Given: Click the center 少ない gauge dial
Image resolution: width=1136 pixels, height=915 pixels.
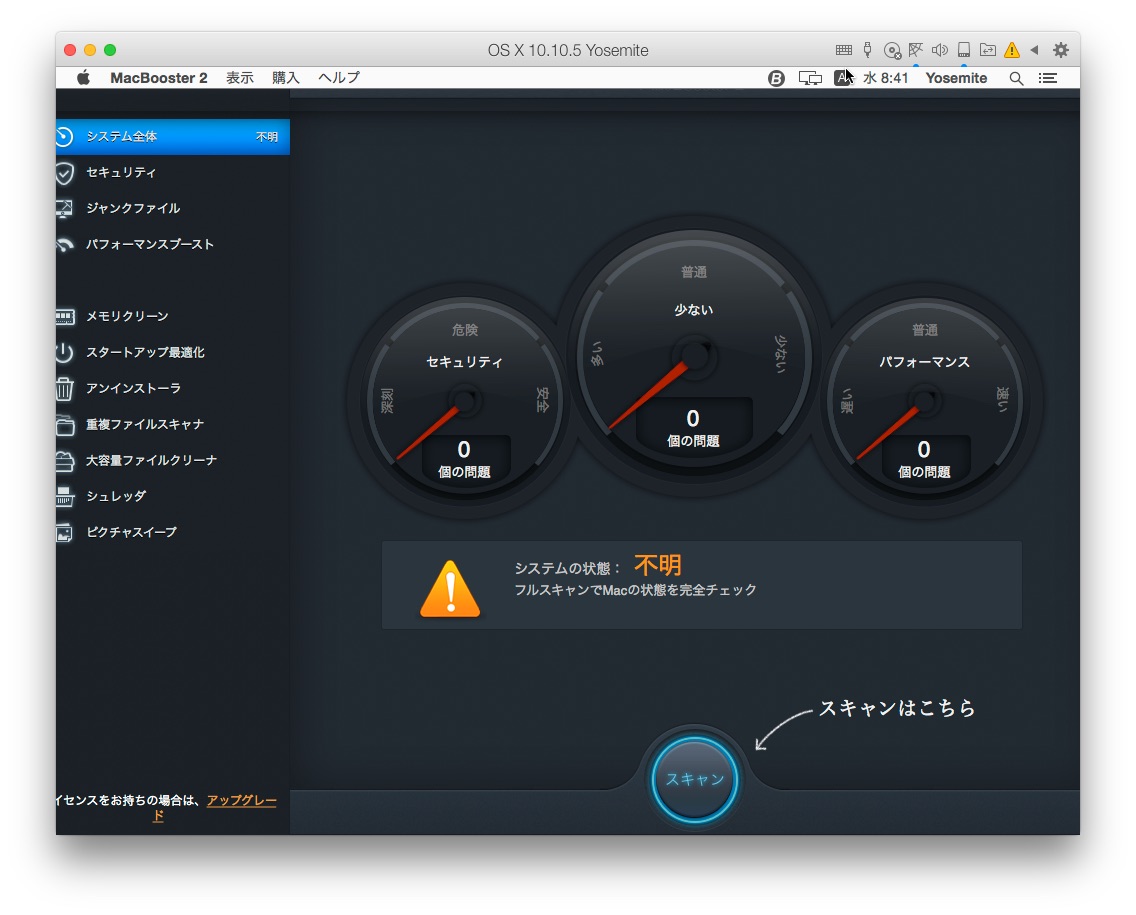Looking at the screenshot, I should point(694,355).
